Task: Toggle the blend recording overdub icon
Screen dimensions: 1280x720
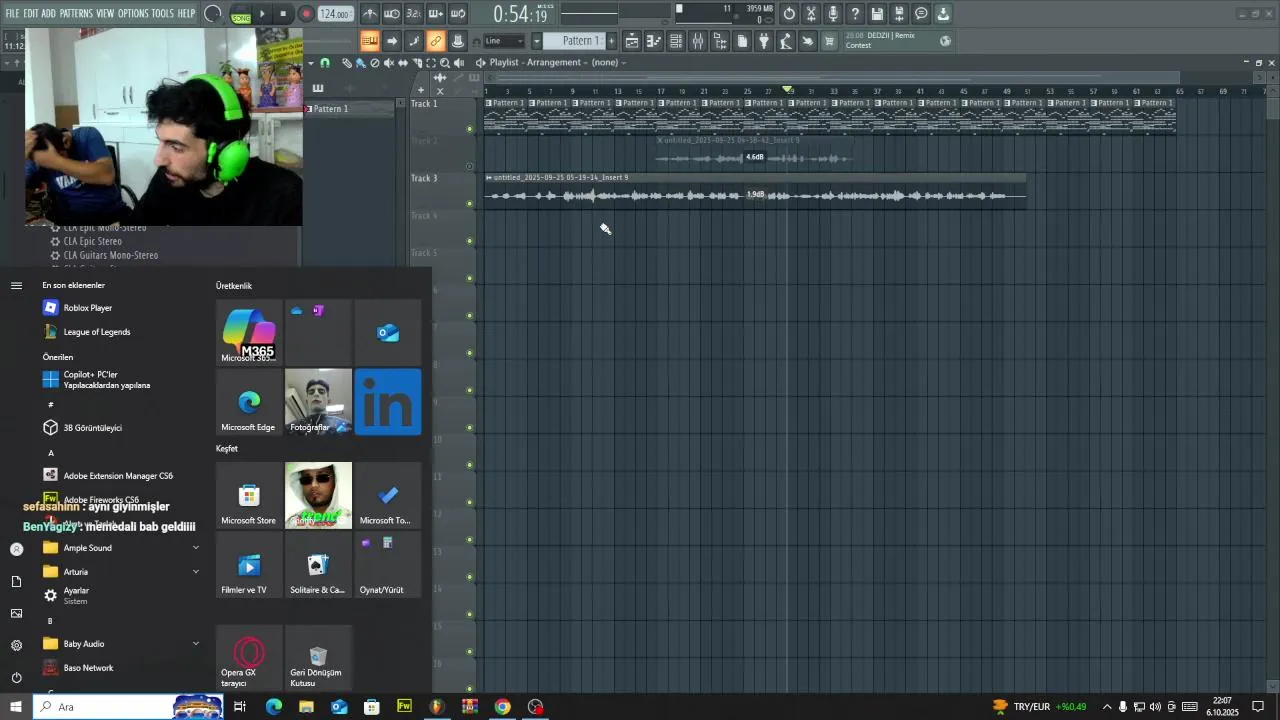Action: coord(436,14)
